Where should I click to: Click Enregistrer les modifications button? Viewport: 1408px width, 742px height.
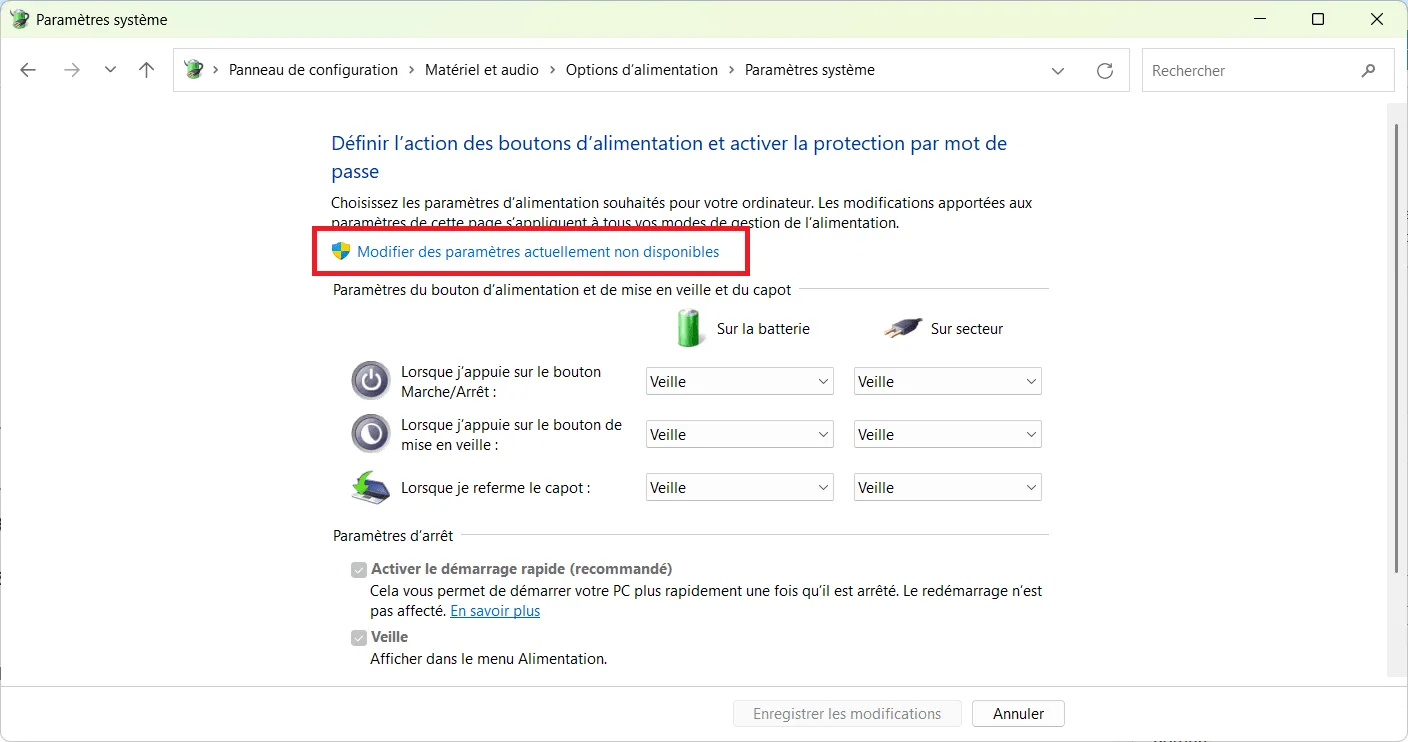click(847, 713)
